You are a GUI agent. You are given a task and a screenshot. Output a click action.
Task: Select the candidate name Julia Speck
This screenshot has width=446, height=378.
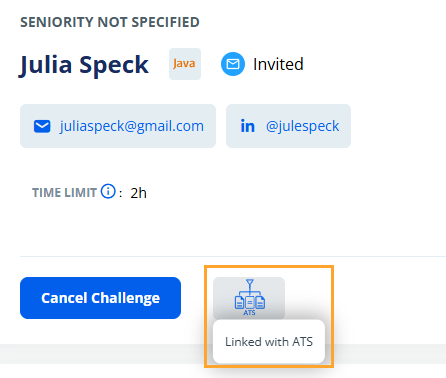click(x=84, y=65)
